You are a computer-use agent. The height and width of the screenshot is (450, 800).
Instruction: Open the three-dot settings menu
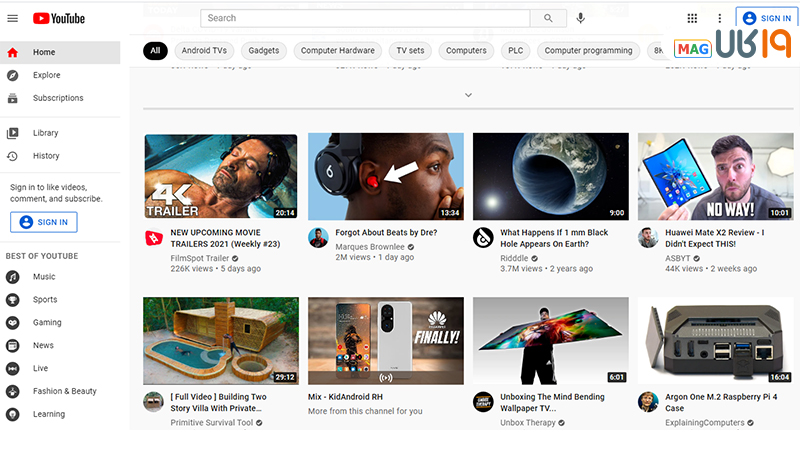(x=719, y=18)
